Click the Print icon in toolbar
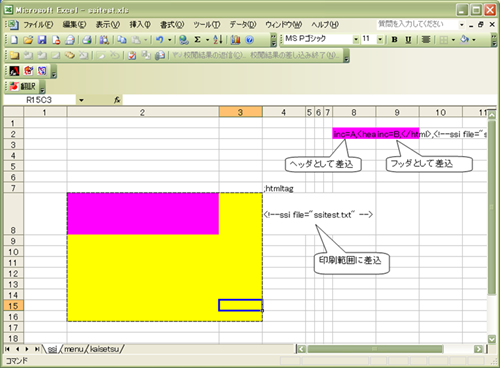This screenshot has height=368, width=500. tap(87, 40)
